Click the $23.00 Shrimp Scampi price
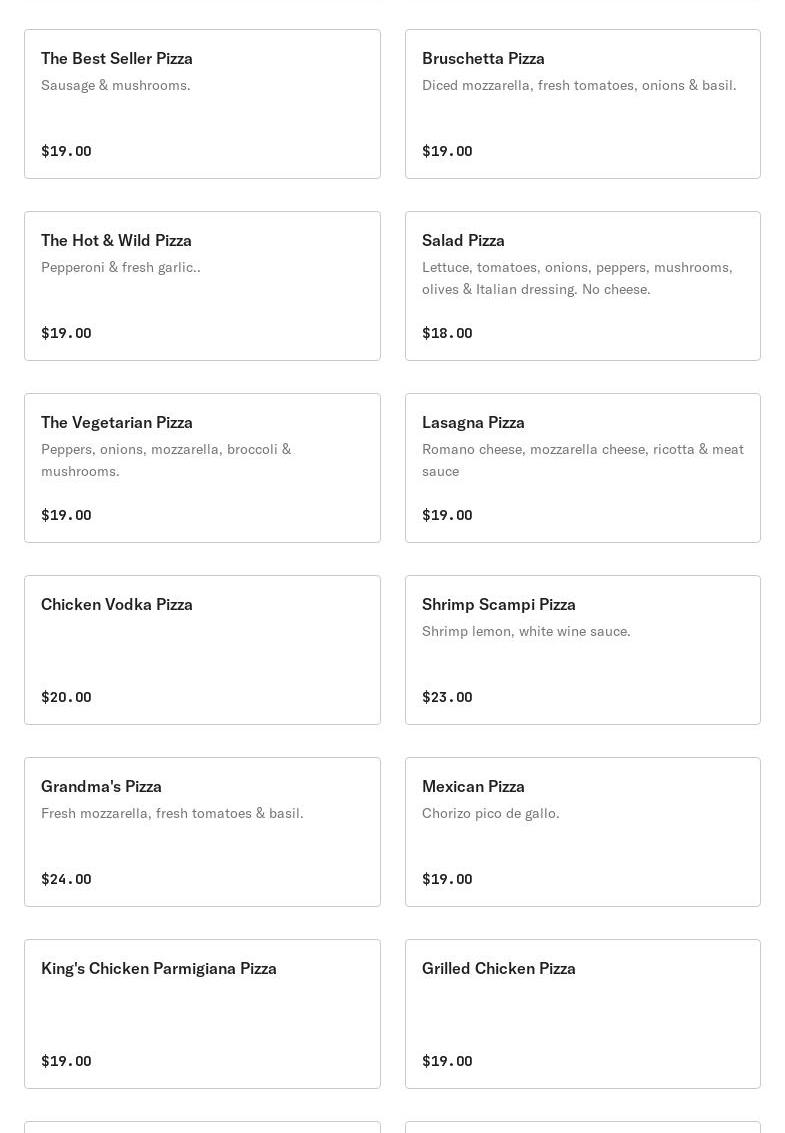This screenshot has width=785, height=1133. point(447,697)
